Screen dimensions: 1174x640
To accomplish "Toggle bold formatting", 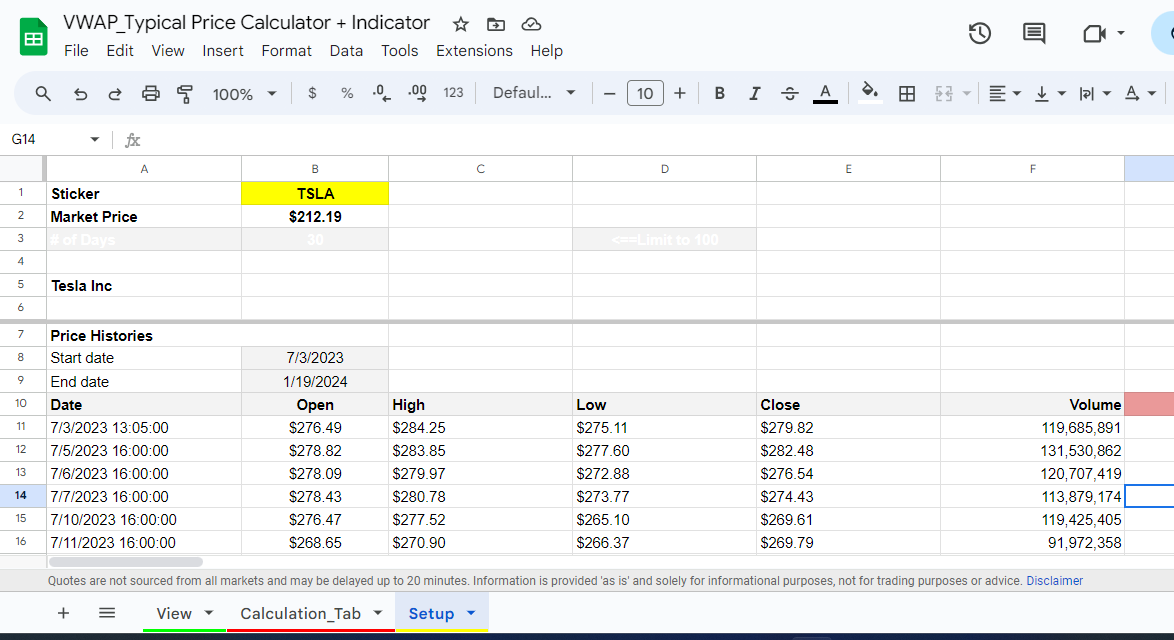I will tap(720, 94).
